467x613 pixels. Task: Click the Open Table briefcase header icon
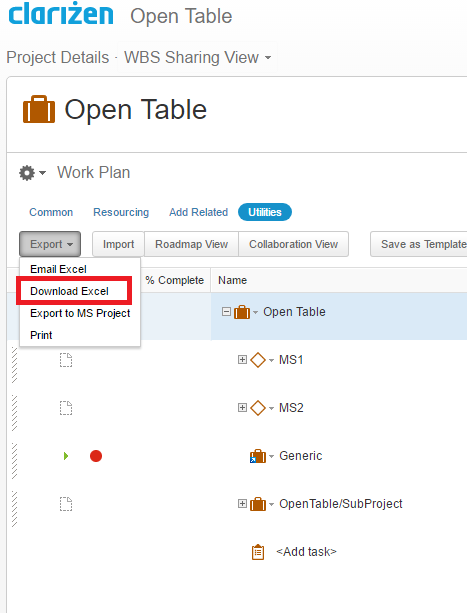click(x=39, y=109)
